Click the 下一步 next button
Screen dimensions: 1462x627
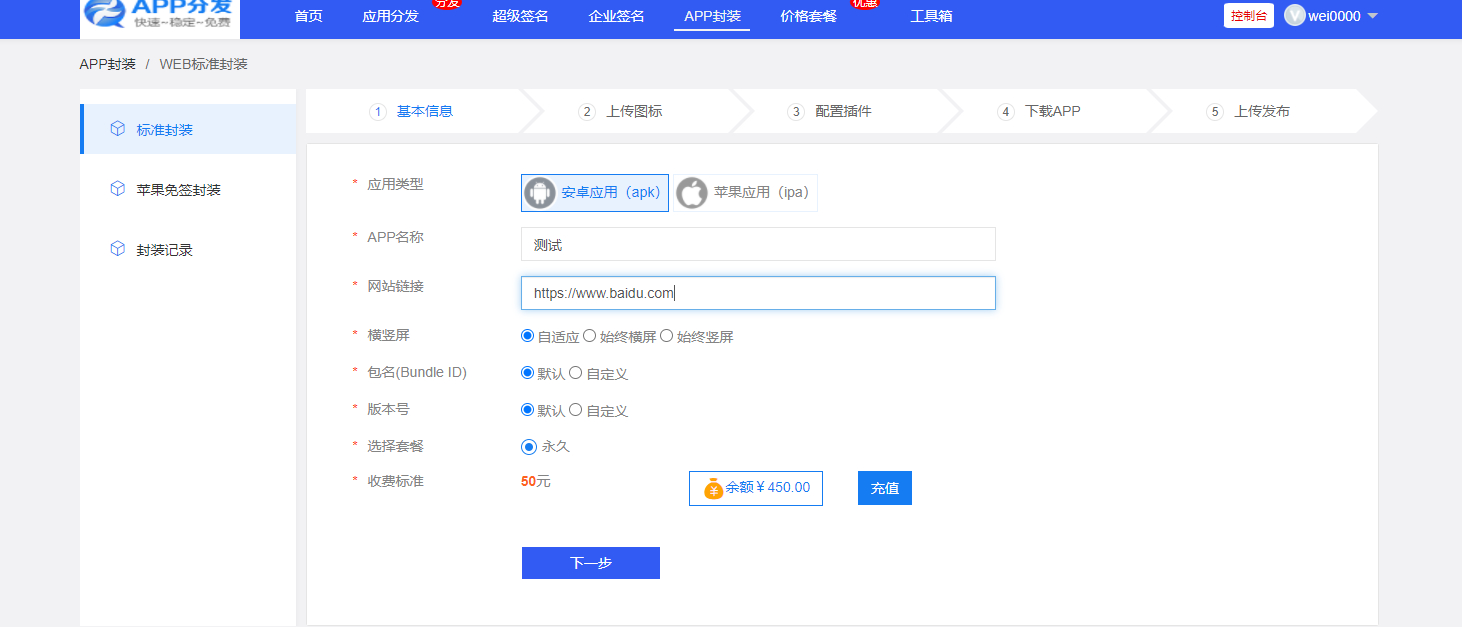(591, 563)
